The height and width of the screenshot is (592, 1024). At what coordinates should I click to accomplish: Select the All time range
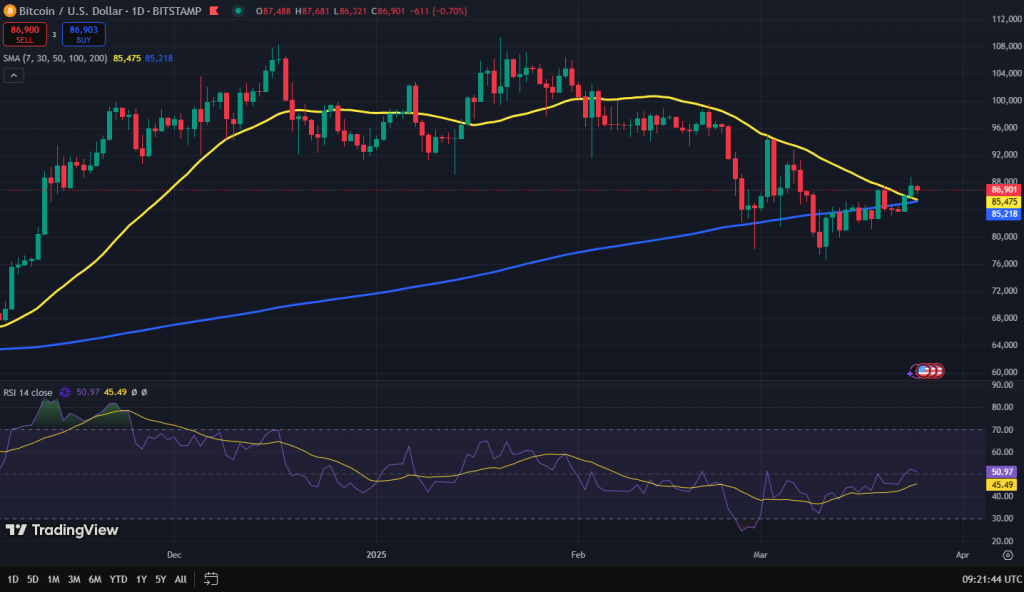click(x=181, y=579)
